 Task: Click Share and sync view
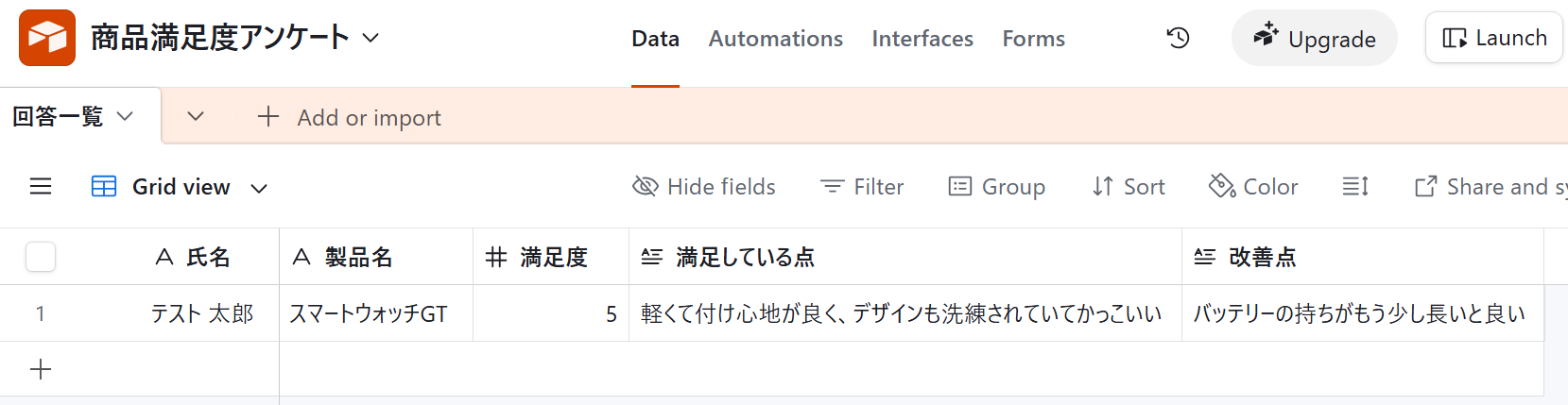coord(1490,187)
